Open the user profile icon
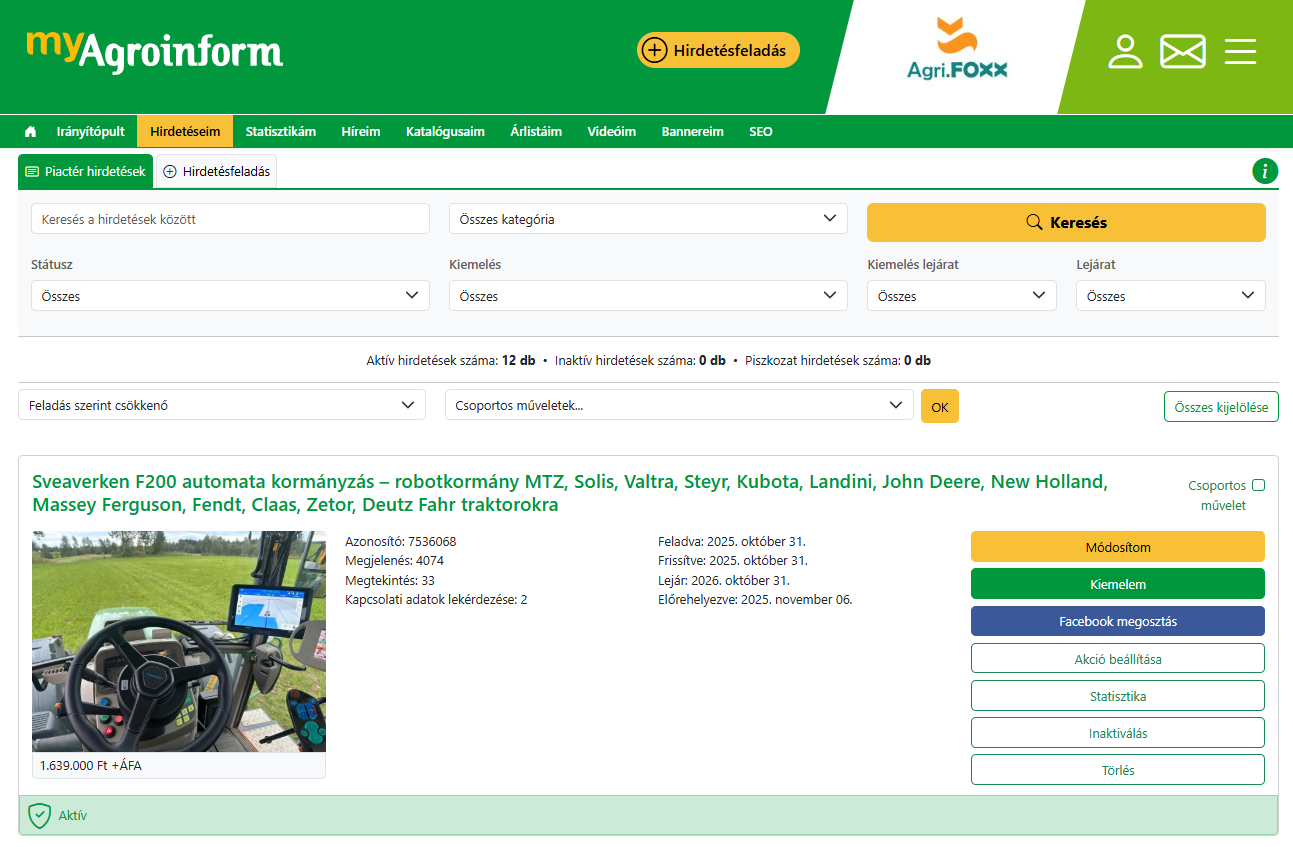The height and width of the screenshot is (847, 1293). (x=1125, y=51)
